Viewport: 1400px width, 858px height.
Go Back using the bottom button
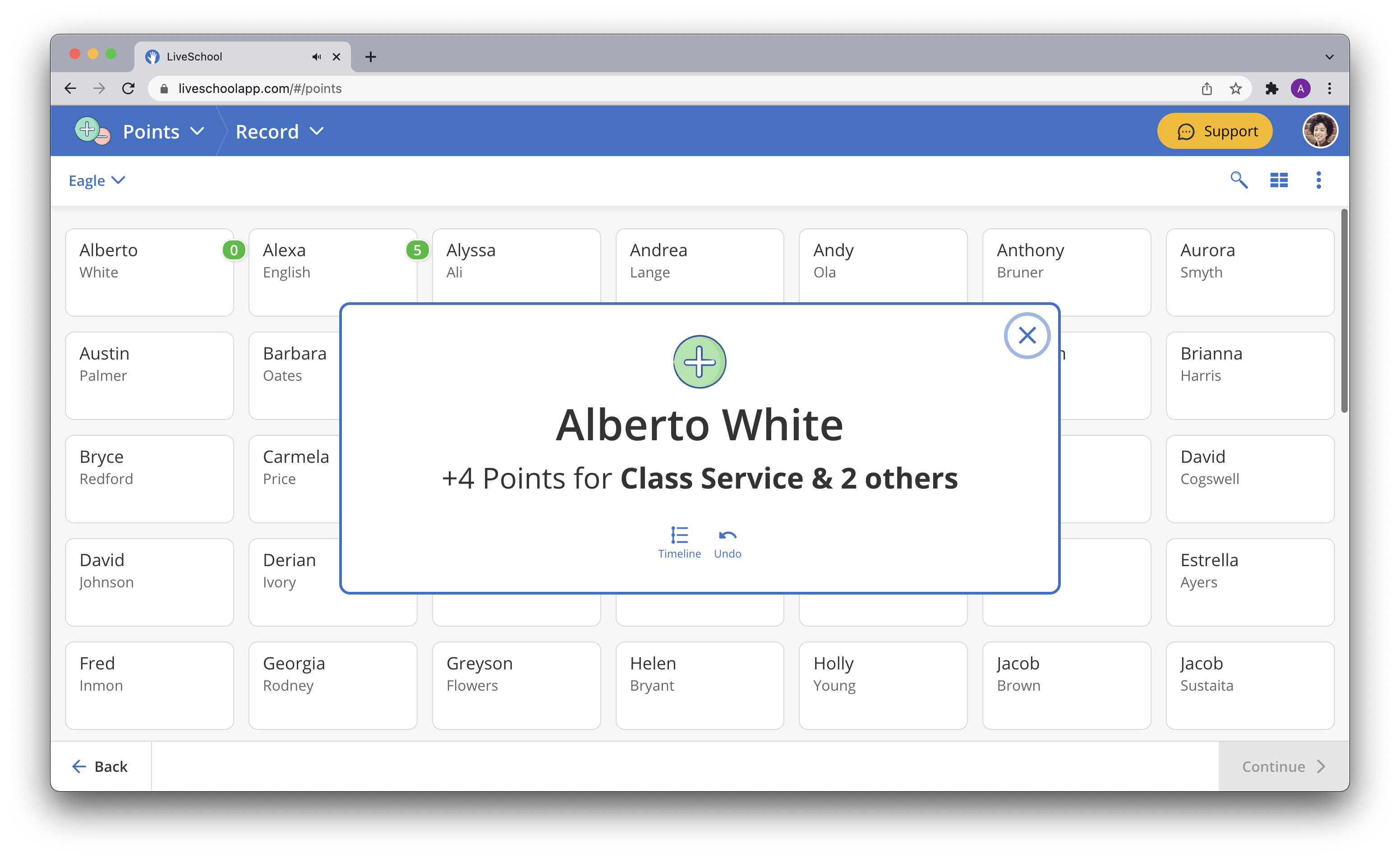coord(101,766)
